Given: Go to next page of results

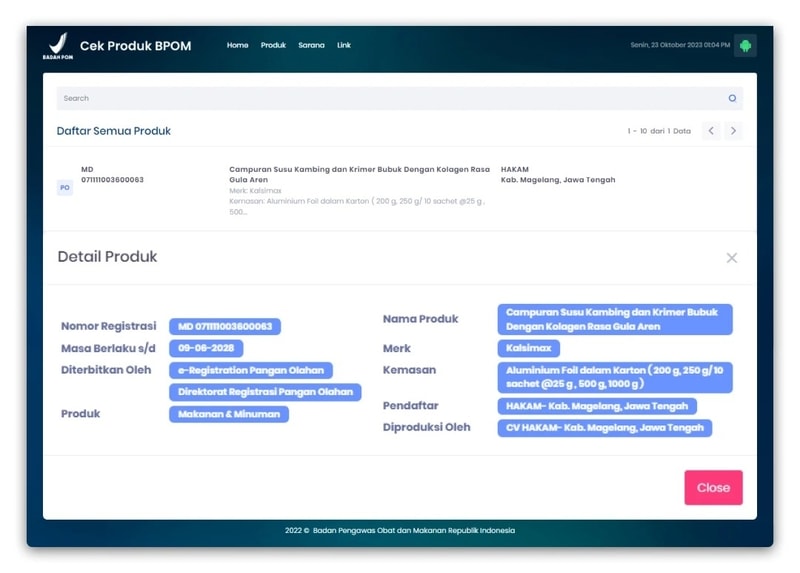Looking at the screenshot, I should [733, 131].
